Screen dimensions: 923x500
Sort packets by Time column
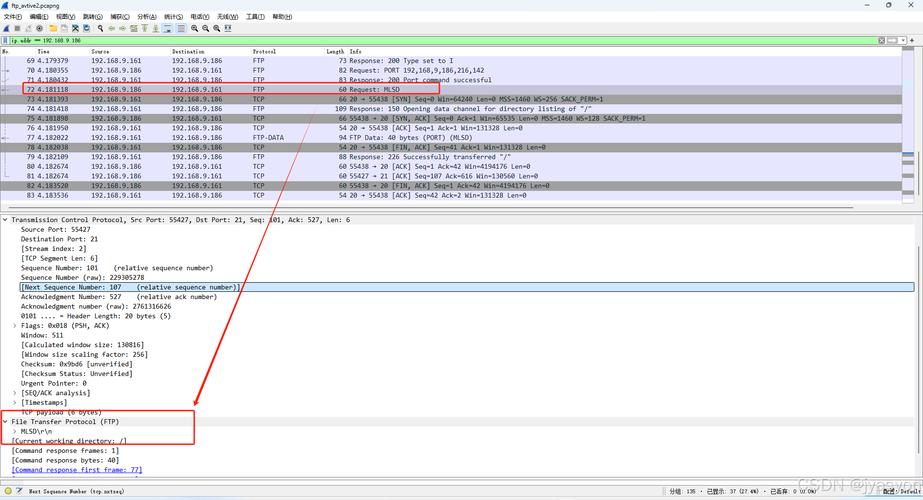click(44, 51)
